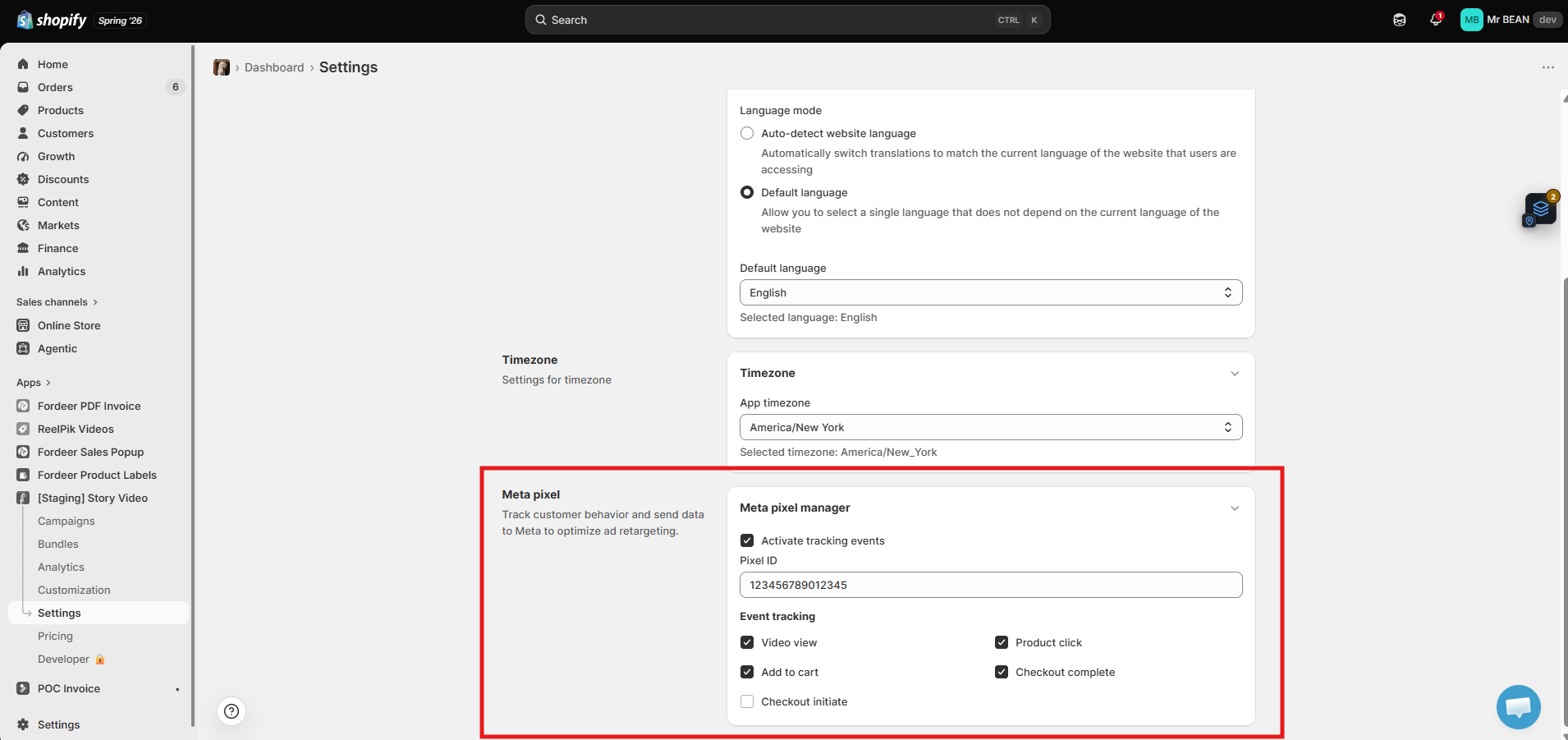Click the MB account avatar
Image resolution: width=1568 pixels, height=740 pixels.
click(1471, 20)
